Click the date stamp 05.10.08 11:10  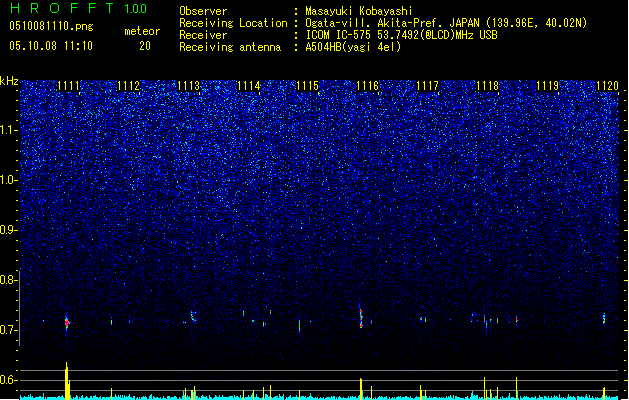coord(51,46)
